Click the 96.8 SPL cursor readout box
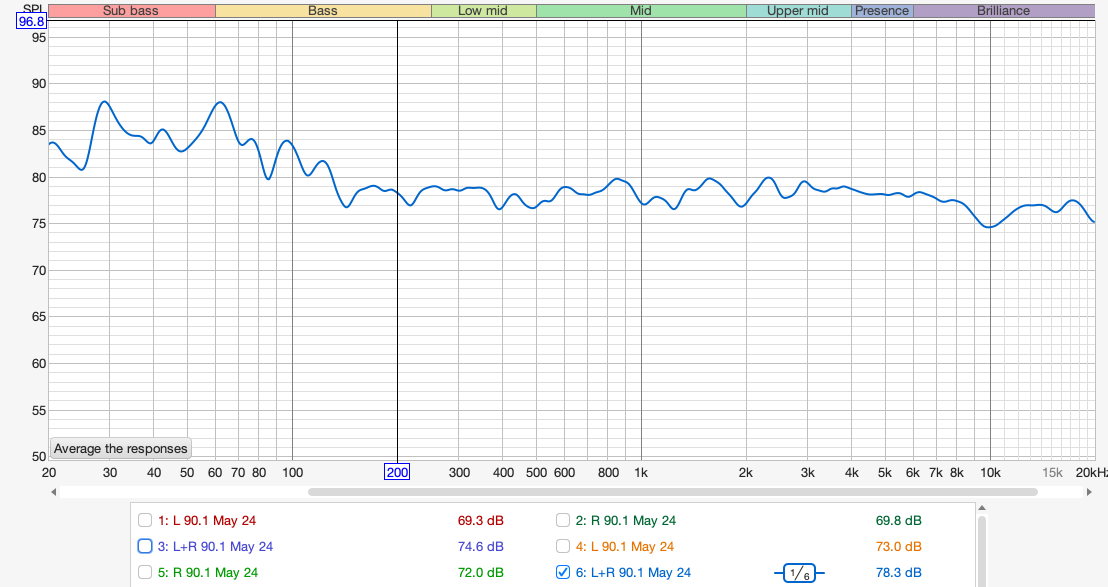The height and width of the screenshot is (587, 1108). (x=31, y=22)
